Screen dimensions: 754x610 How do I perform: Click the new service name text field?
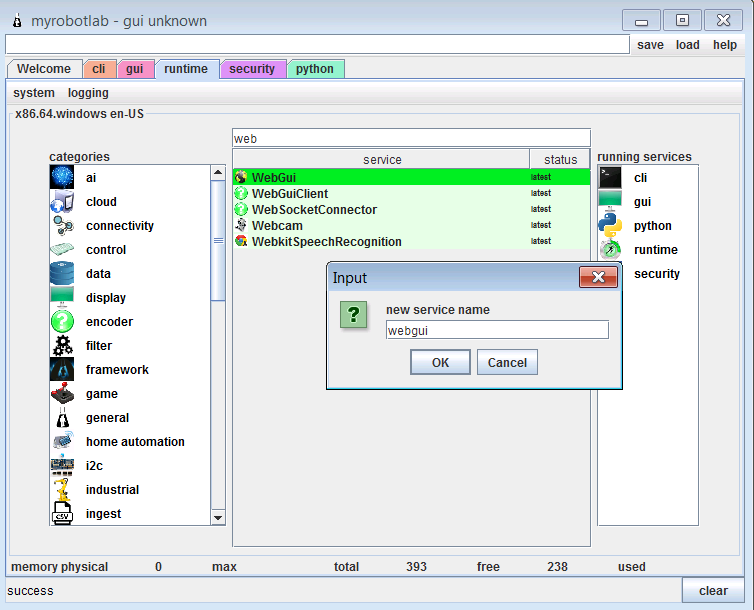coord(497,330)
